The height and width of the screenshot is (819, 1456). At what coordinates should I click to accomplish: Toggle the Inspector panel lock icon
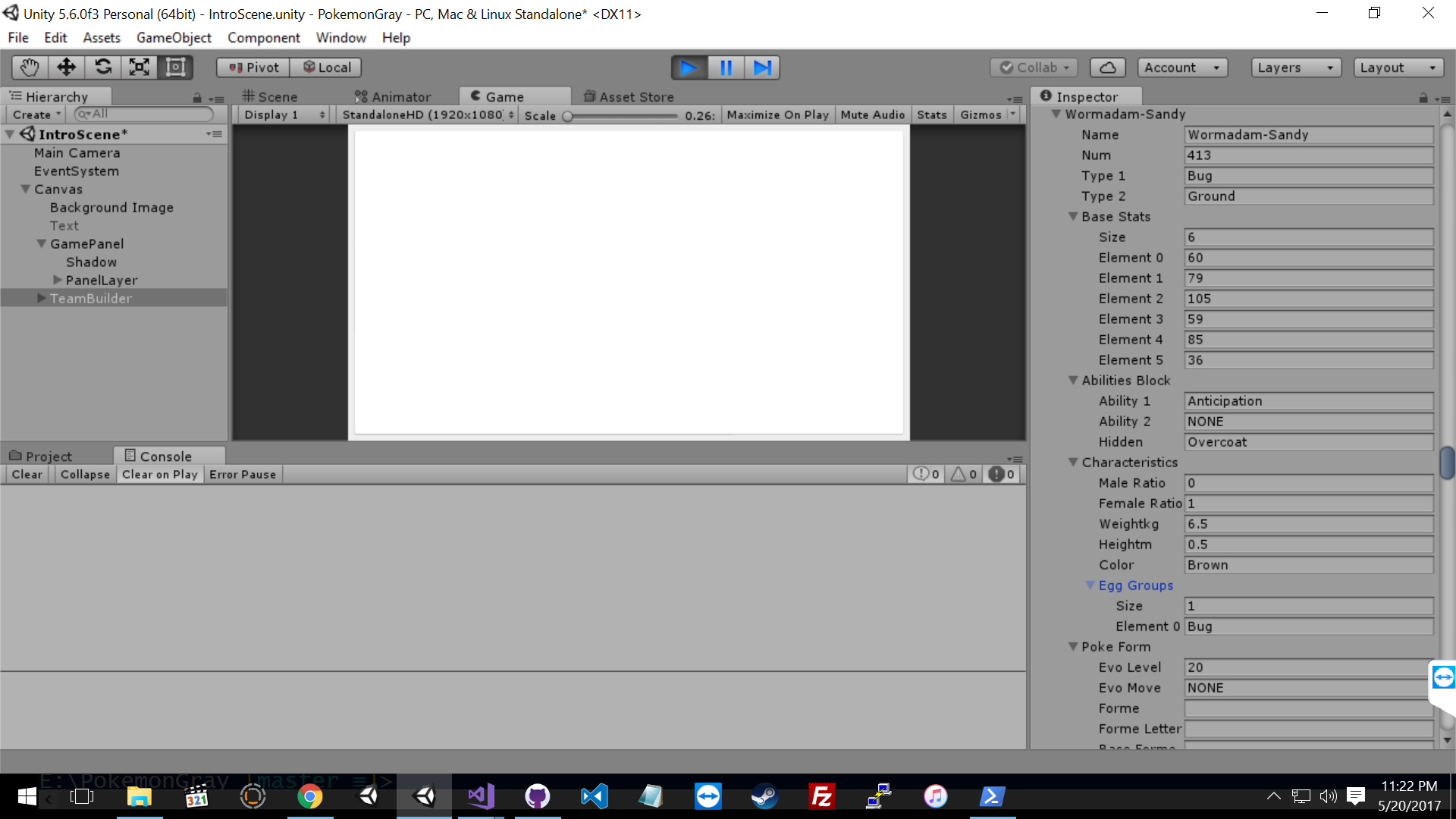point(1423,98)
